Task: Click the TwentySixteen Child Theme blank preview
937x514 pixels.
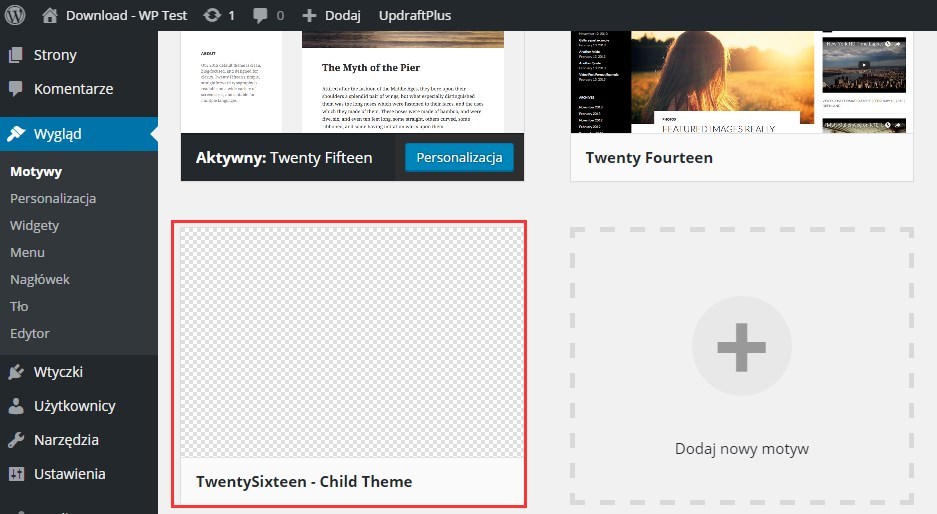Action: (352, 342)
